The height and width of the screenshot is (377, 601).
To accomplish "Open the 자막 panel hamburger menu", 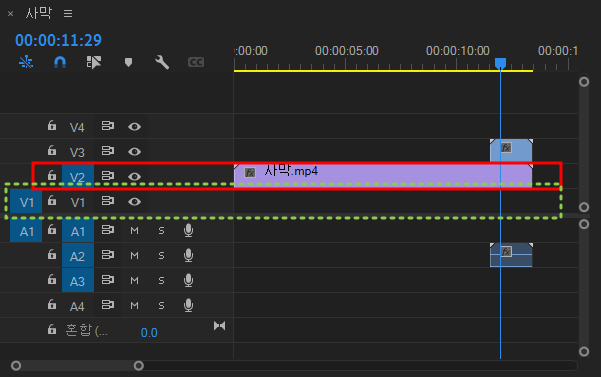I will click(x=68, y=14).
